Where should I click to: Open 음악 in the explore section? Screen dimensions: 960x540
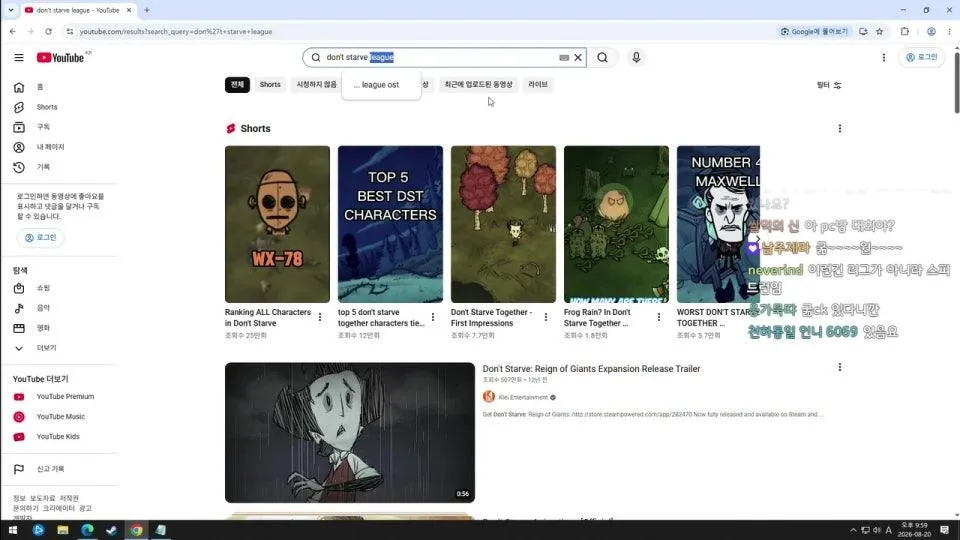click(x=58, y=308)
